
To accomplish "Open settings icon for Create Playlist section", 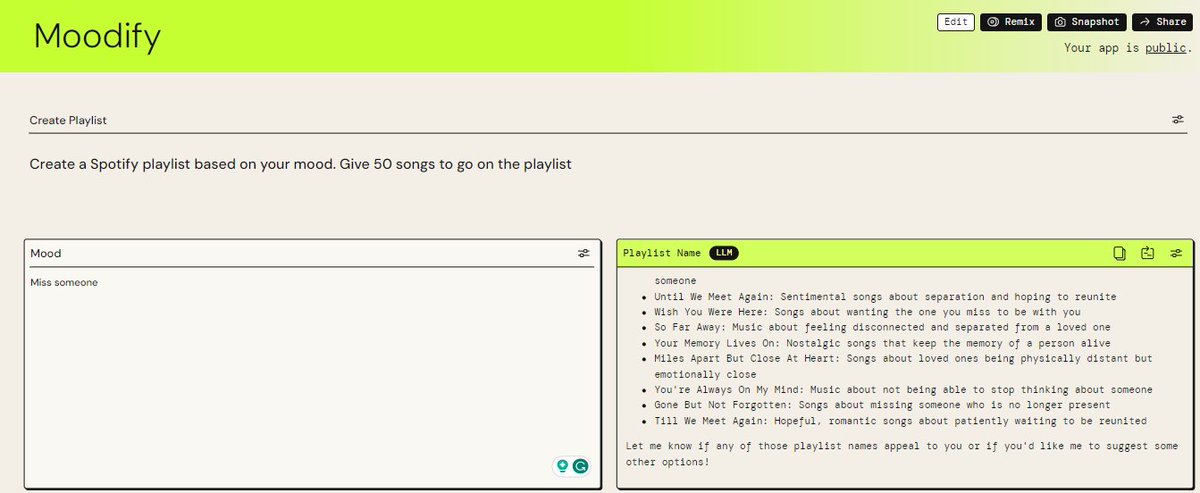I will (x=1177, y=120).
